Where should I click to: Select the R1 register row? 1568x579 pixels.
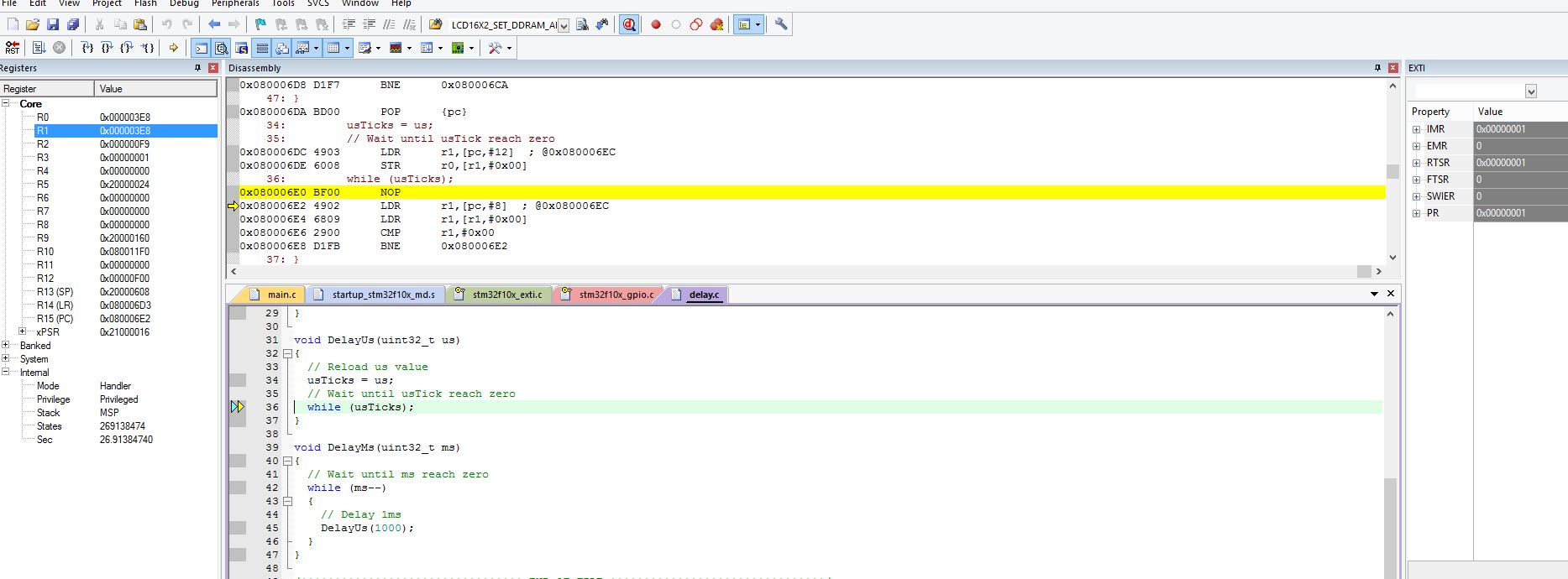(125, 131)
